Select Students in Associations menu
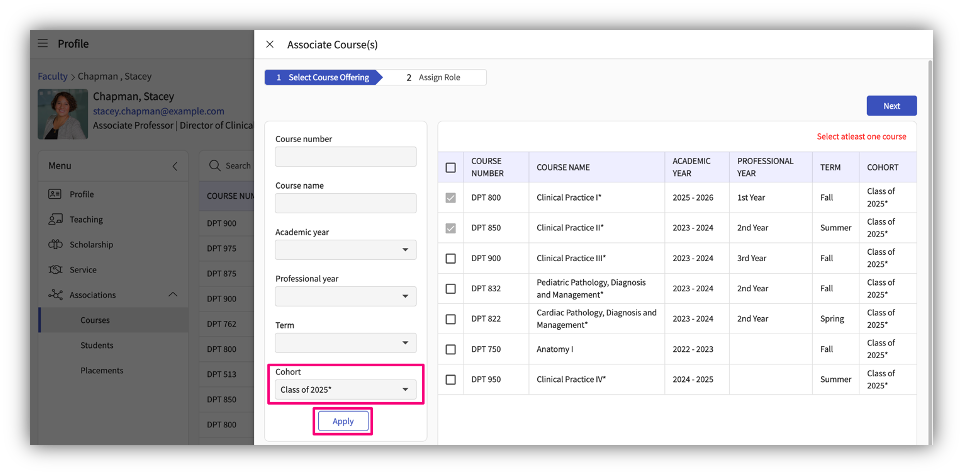The image size is (964, 476). point(97,345)
